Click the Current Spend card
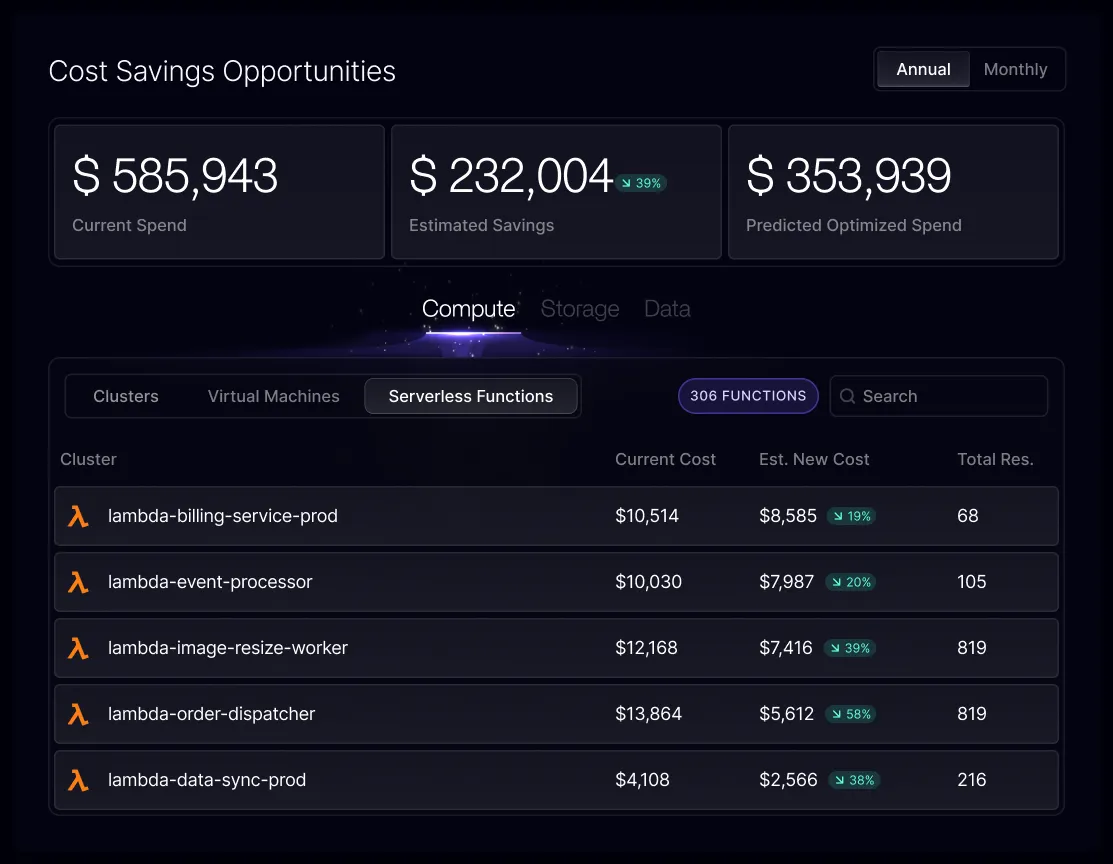Screen dimensions: 1113x864 pos(219,192)
